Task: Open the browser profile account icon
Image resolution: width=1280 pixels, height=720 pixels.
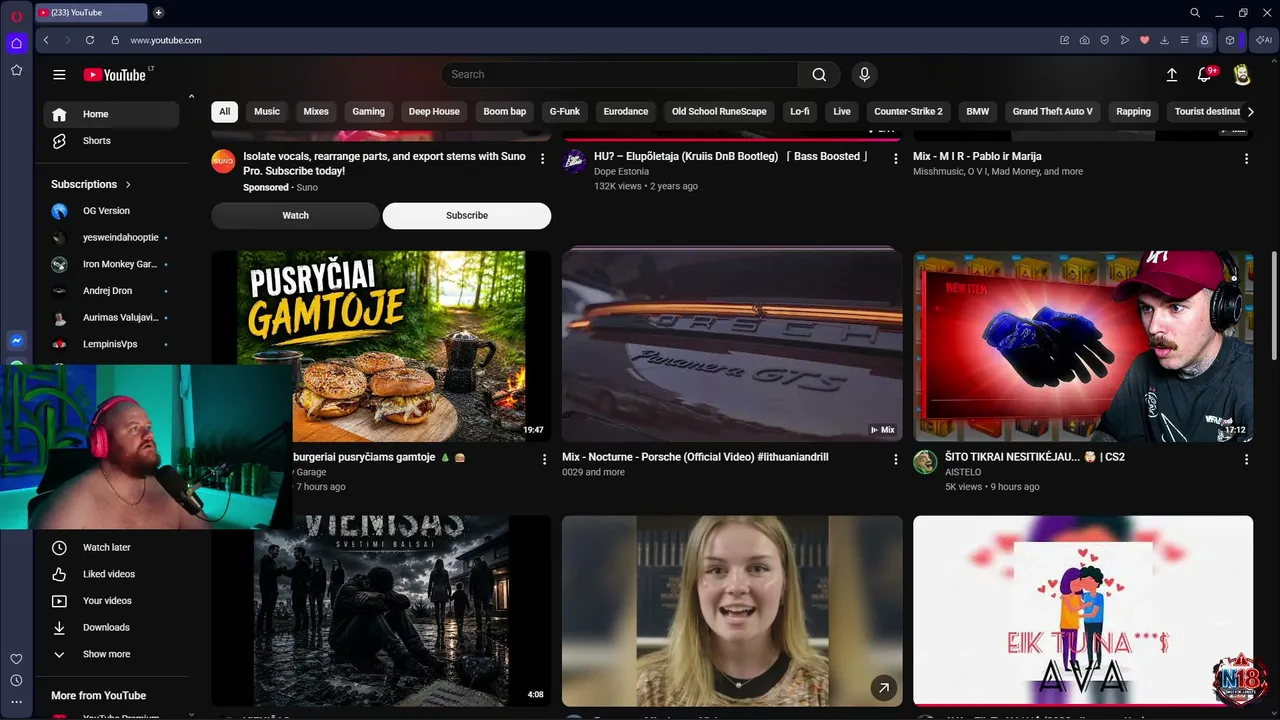Action: tap(1205, 40)
